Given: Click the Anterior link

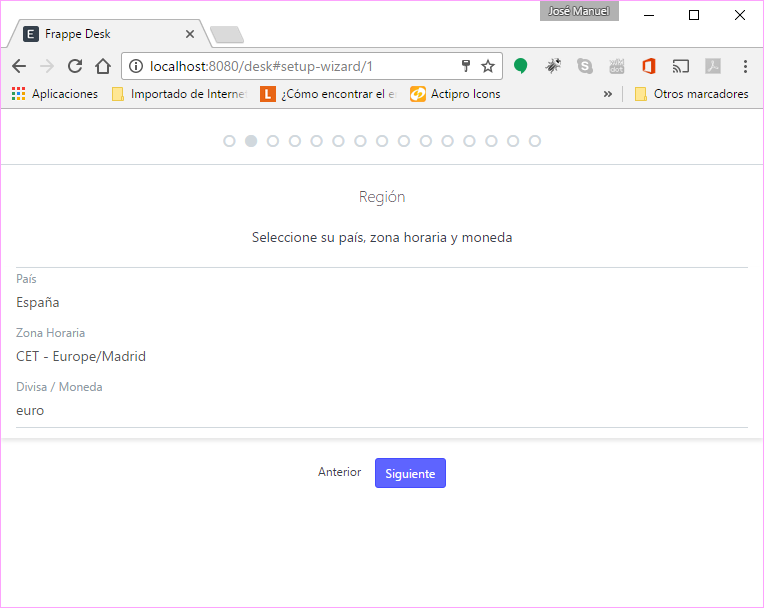Looking at the screenshot, I should click(x=339, y=472).
